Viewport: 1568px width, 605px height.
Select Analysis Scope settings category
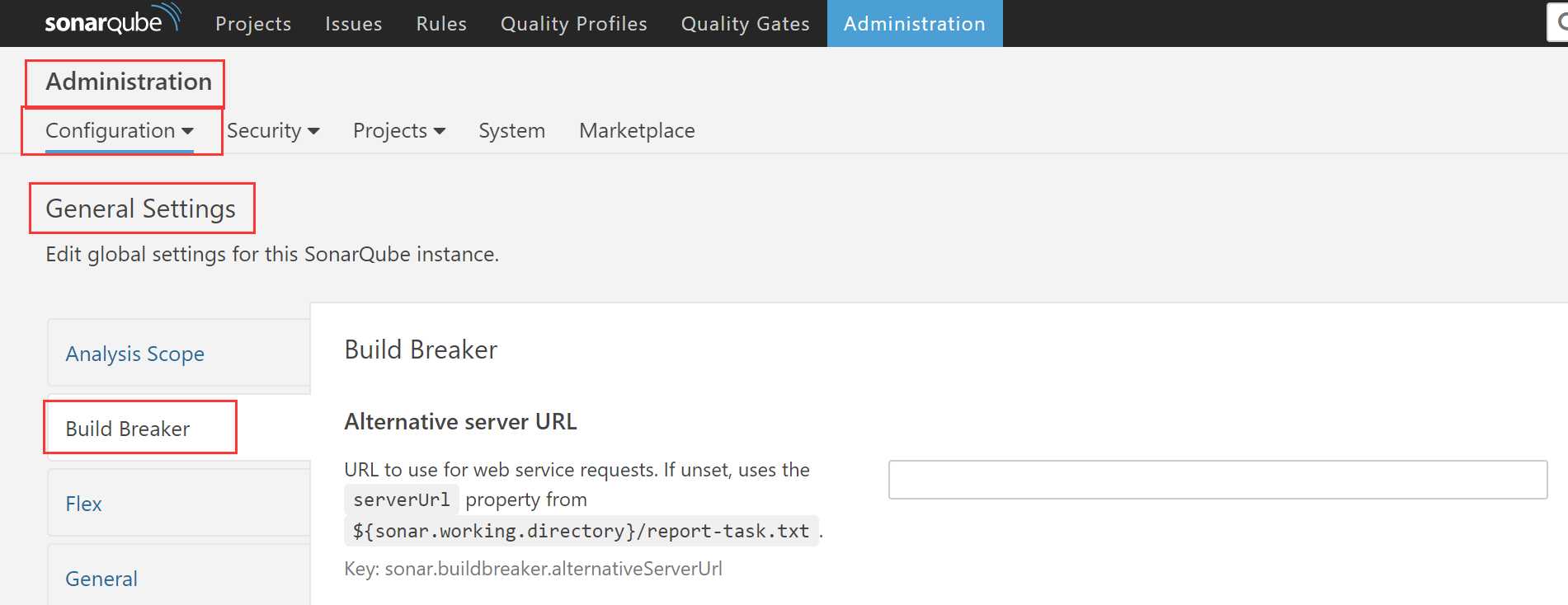(x=179, y=354)
